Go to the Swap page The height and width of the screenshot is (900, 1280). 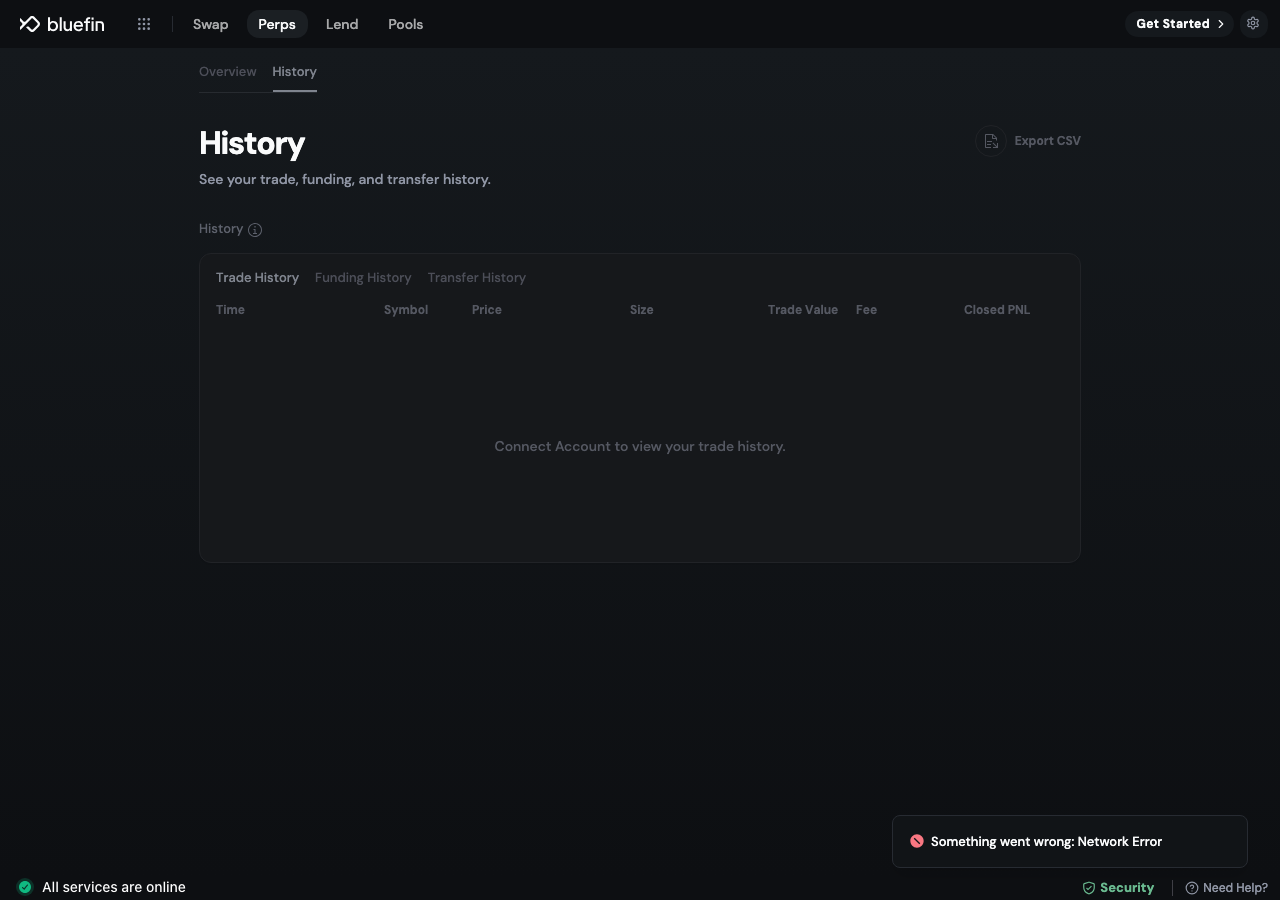point(210,24)
